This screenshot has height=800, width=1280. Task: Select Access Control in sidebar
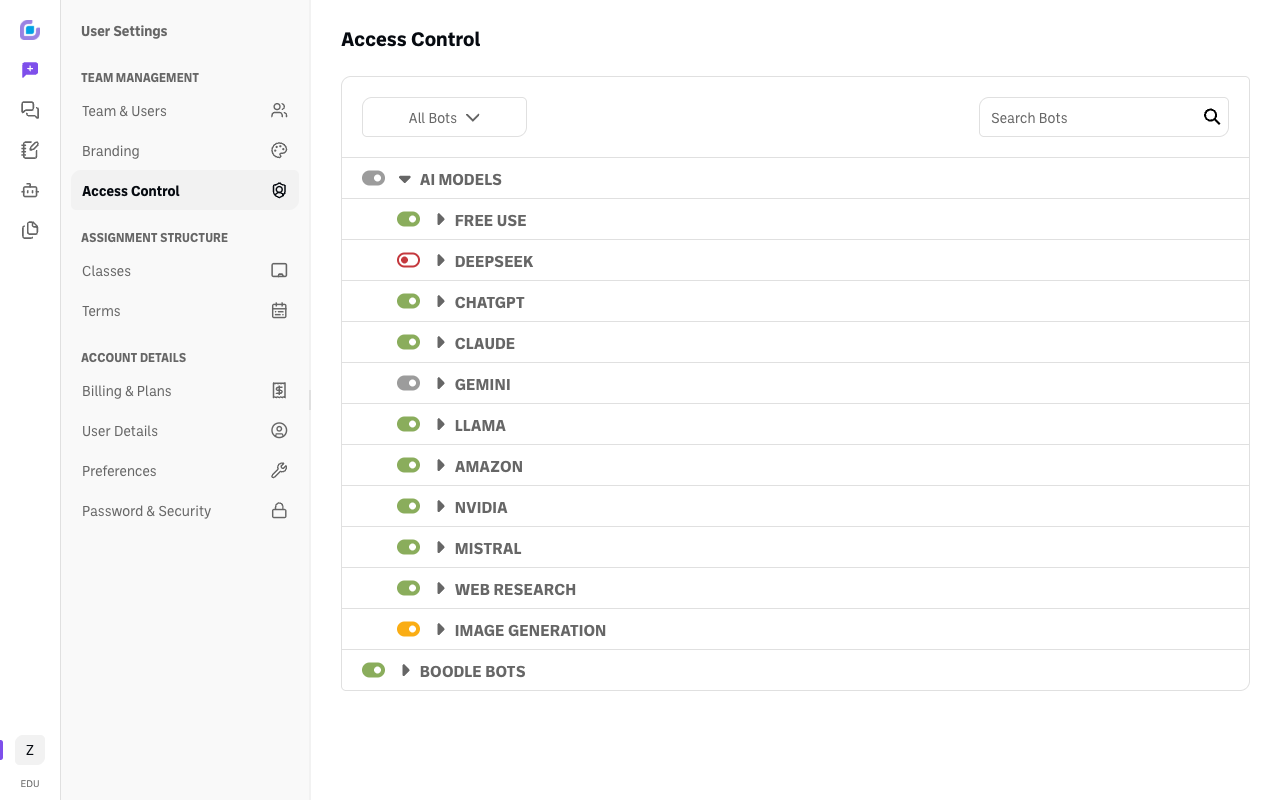(x=185, y=190)
